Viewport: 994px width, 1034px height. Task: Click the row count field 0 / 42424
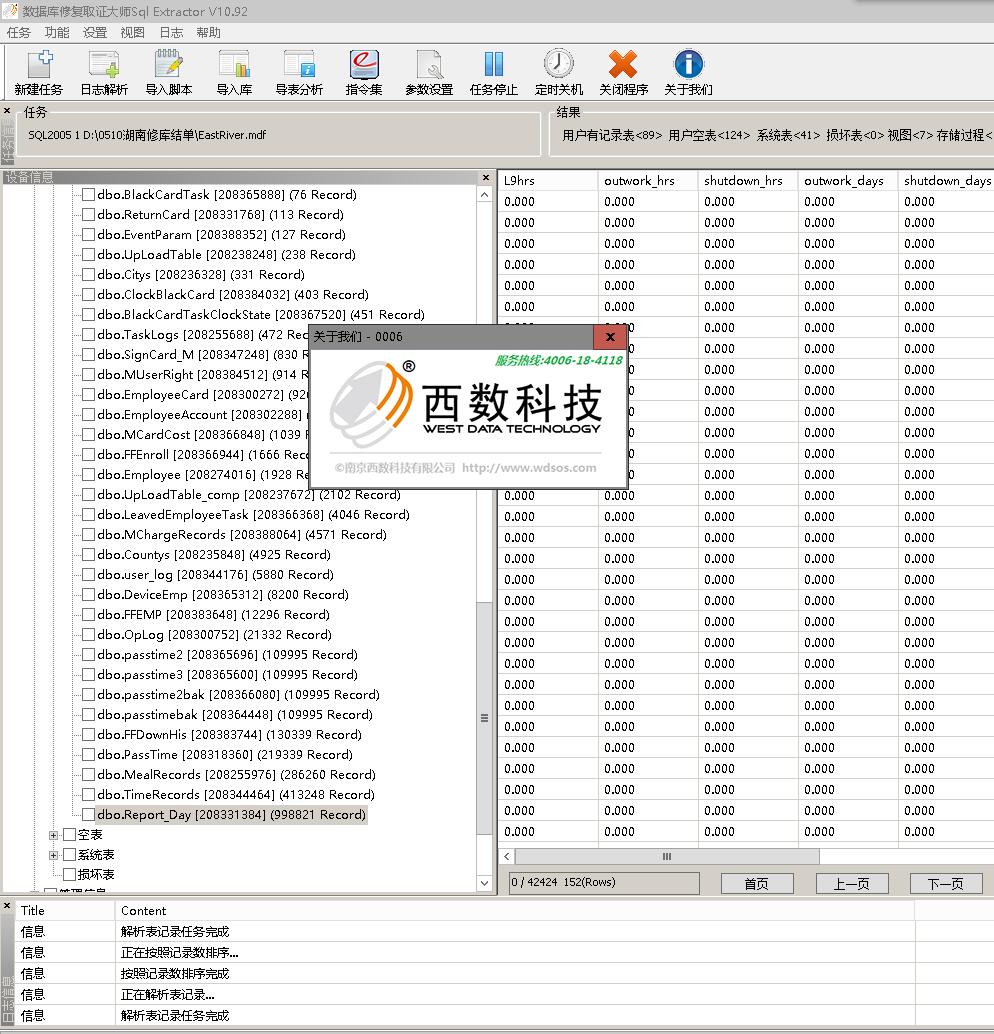point(604,882)
